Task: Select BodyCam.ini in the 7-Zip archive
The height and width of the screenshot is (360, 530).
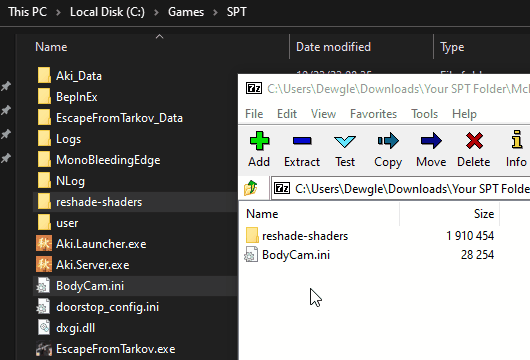Action: coord(296,255)
